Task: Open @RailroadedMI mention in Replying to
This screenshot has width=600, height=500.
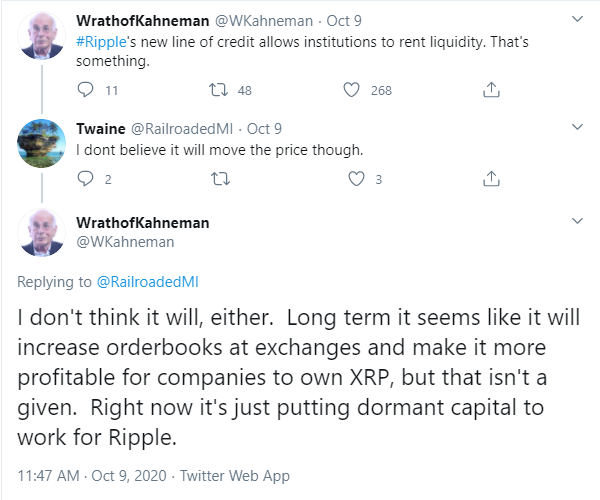Action: pos(148,282)
